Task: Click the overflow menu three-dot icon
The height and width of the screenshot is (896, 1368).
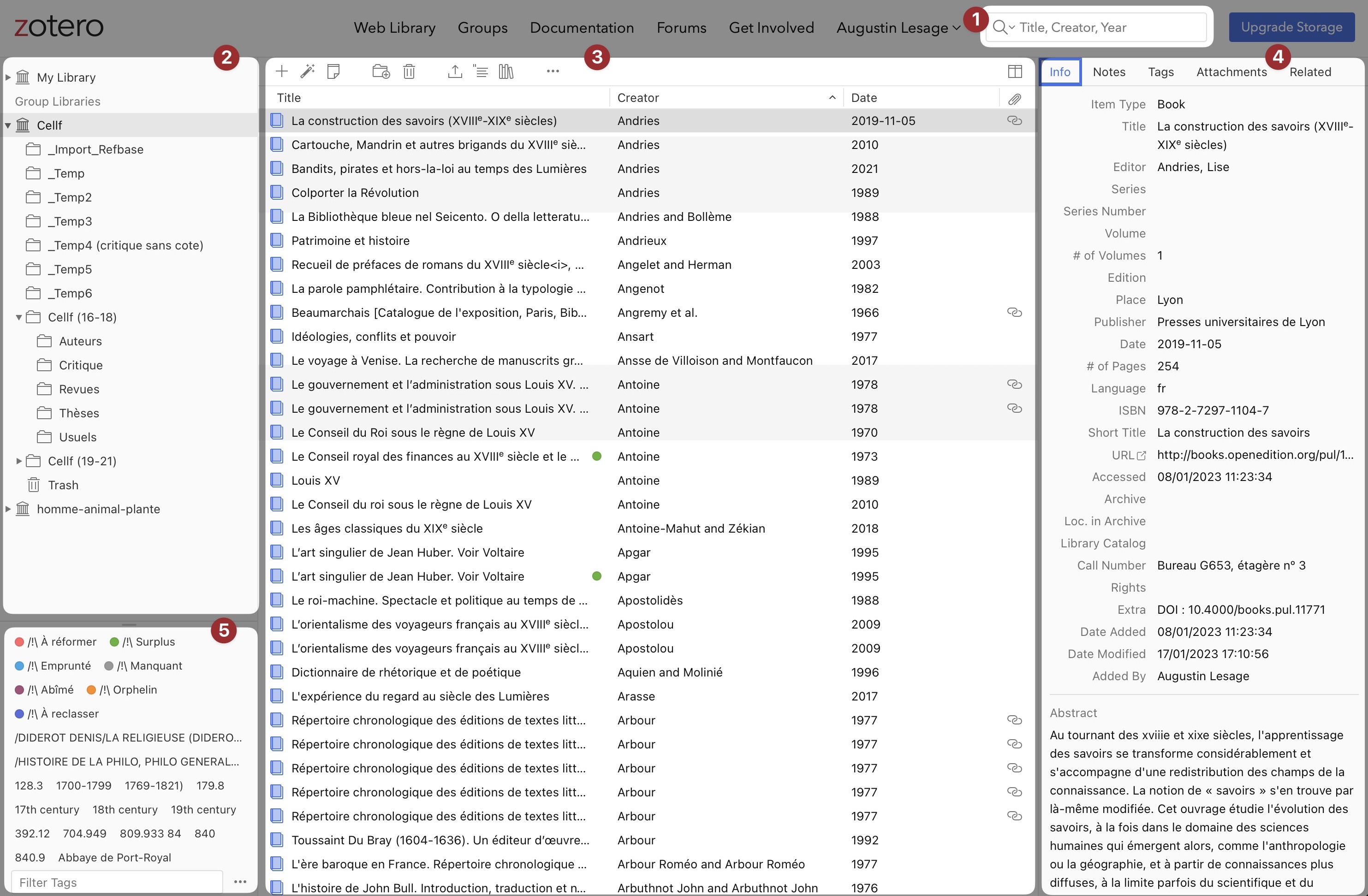Action: coord(553,71)
